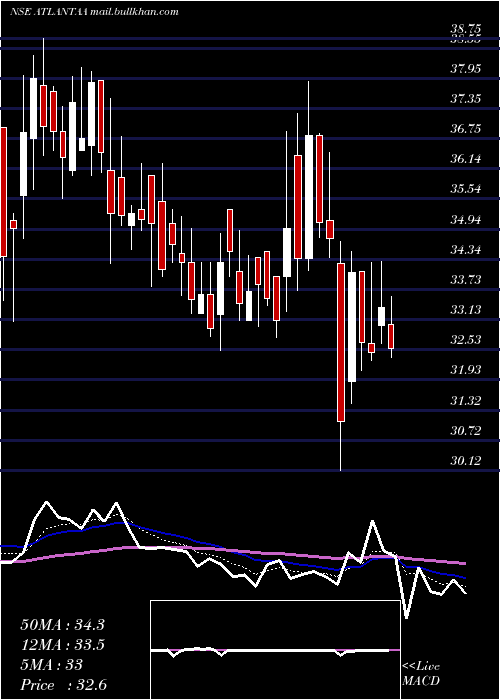Click the 12MA : 33.5 value

tap(62, 645)
